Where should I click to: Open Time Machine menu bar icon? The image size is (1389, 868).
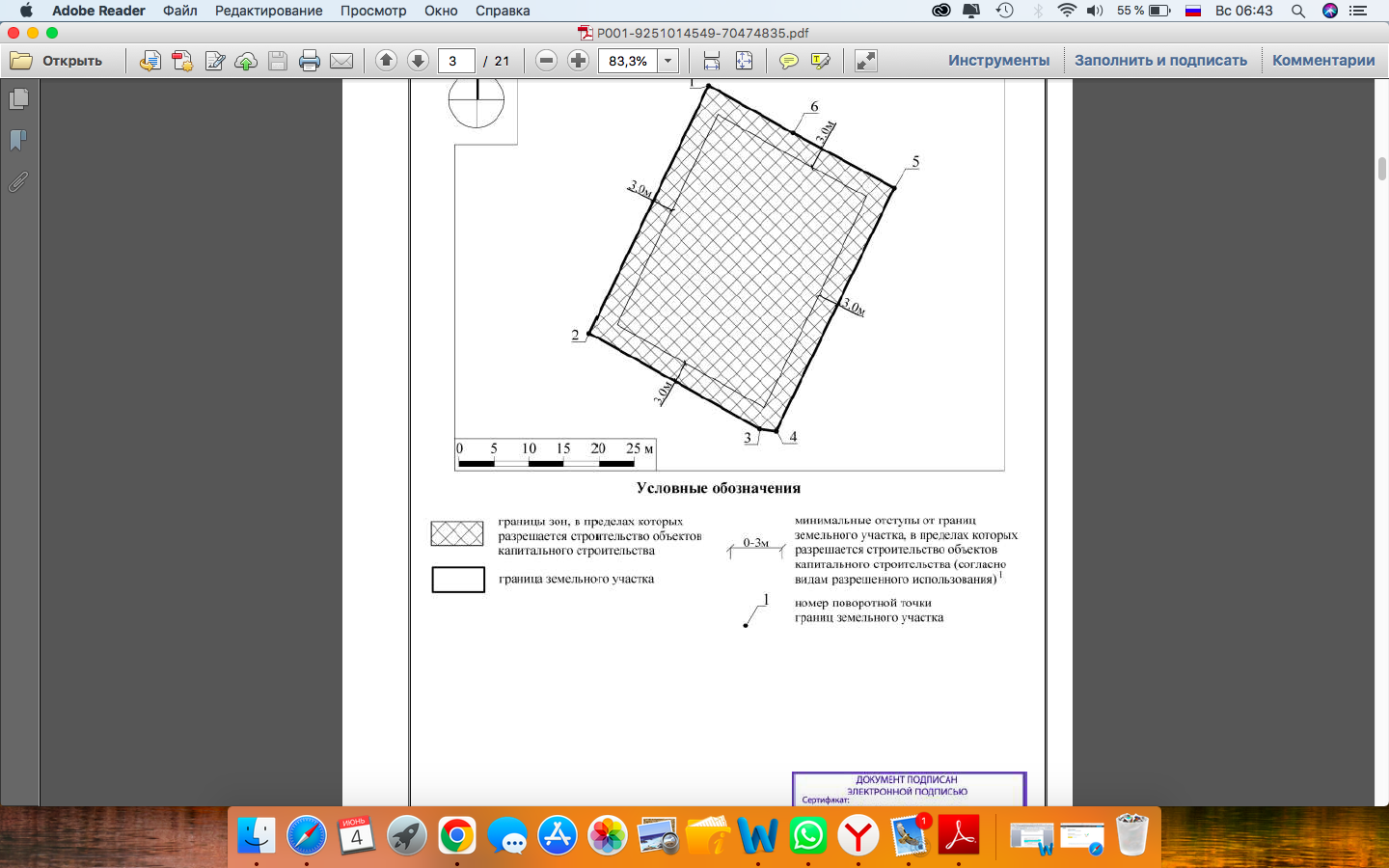coord(1004,11)
